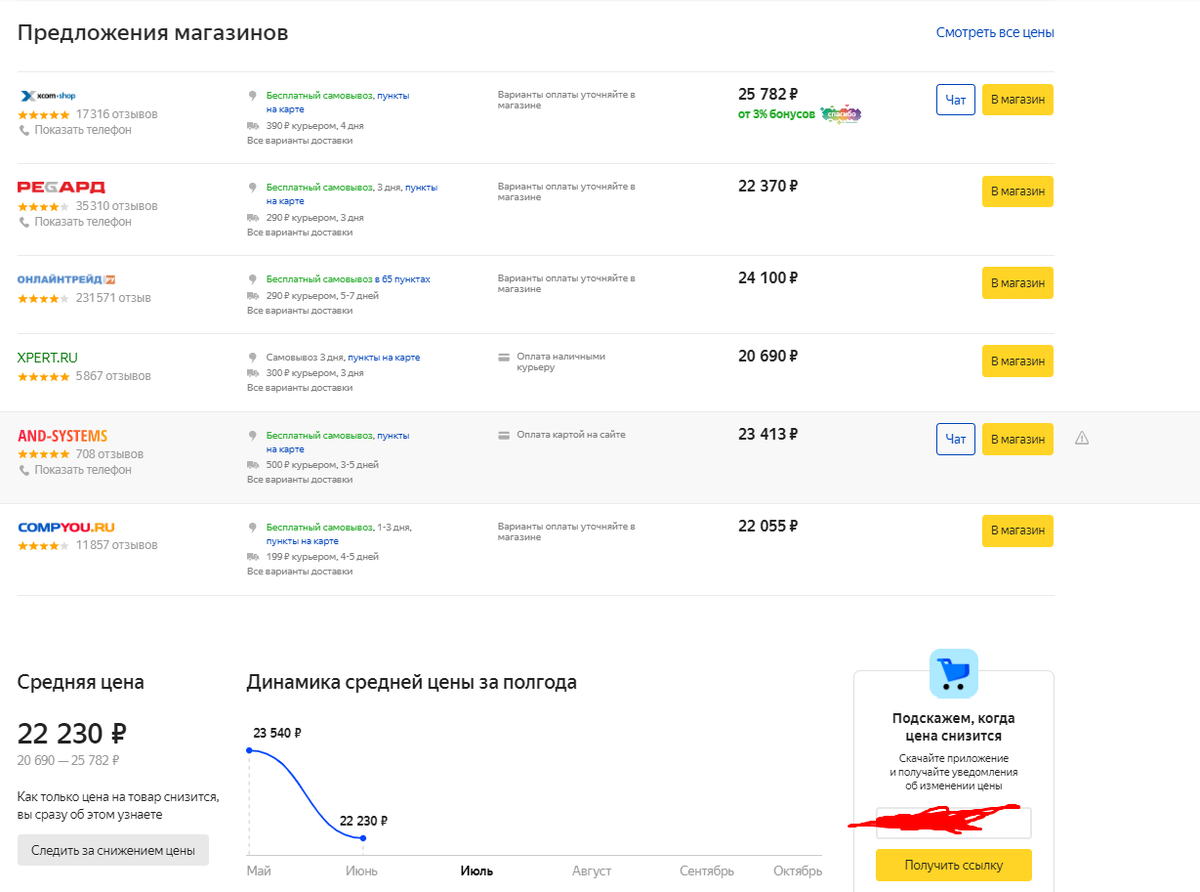Show pickup points on map for Регард
This screenshot has height=892, width=1200.
coord(351,194)
